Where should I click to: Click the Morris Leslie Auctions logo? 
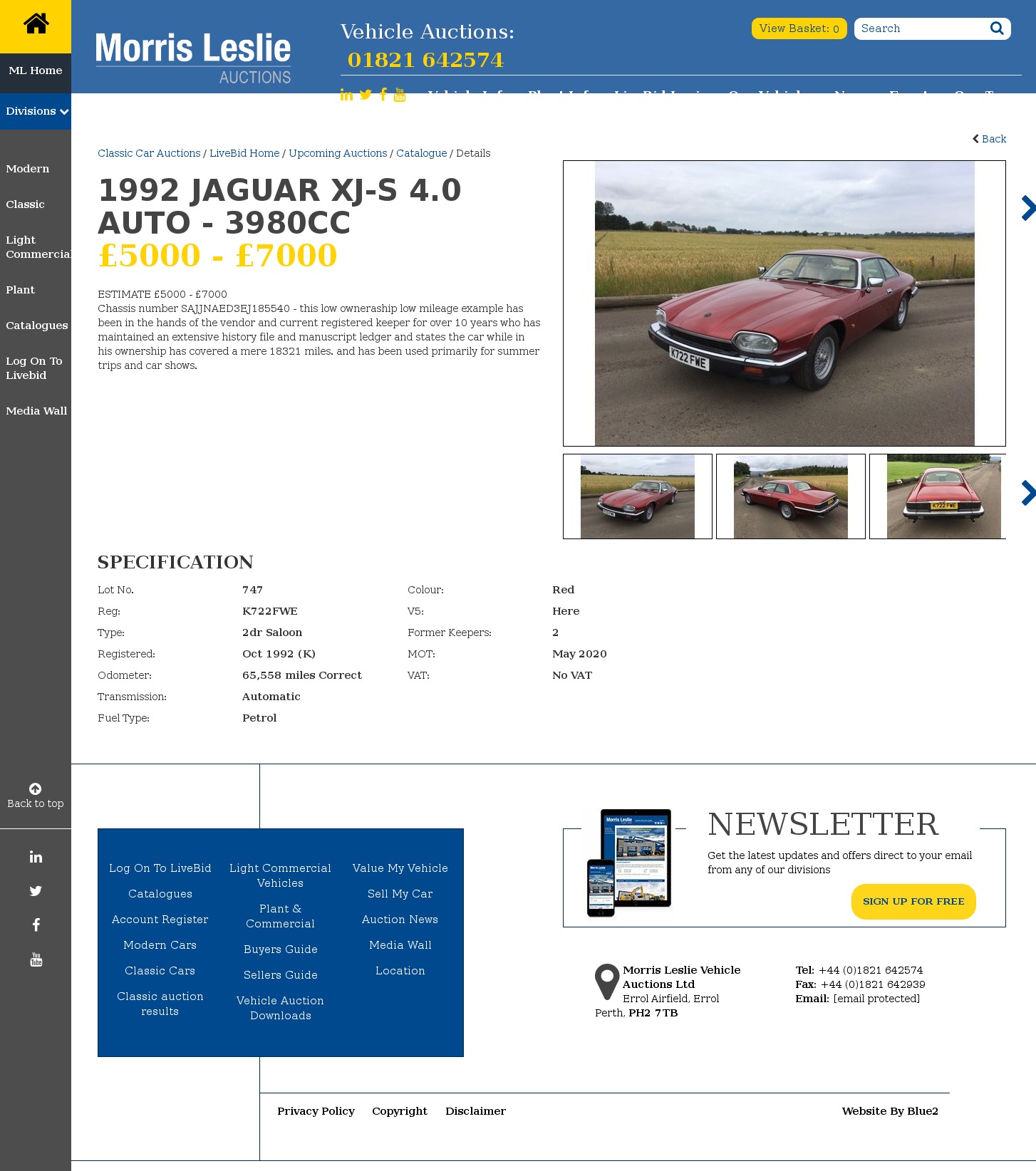(193, 58)
